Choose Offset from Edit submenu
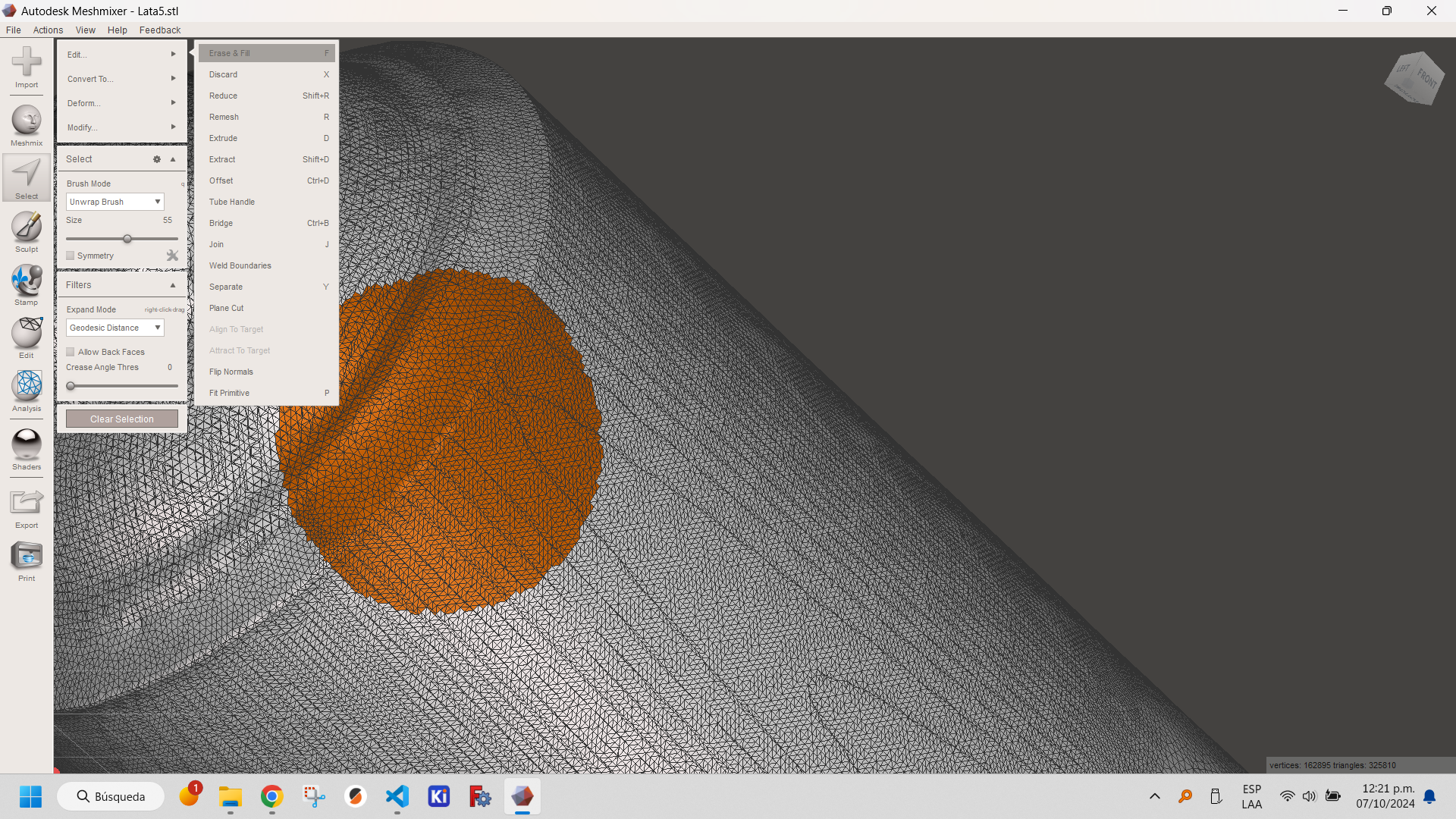The image size is (1456, 819). click(x=267, y=180)
